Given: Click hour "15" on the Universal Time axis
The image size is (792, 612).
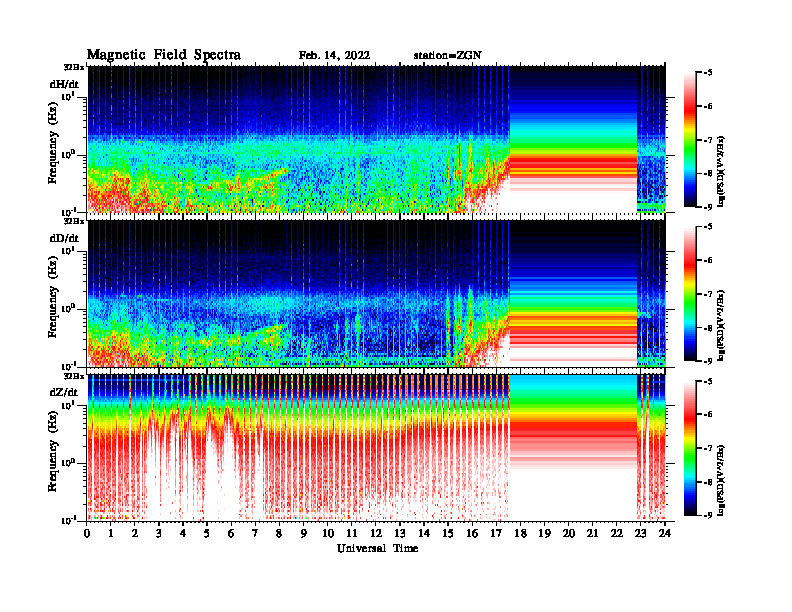Looking at the screenshot, I should [x=448, y=533].
